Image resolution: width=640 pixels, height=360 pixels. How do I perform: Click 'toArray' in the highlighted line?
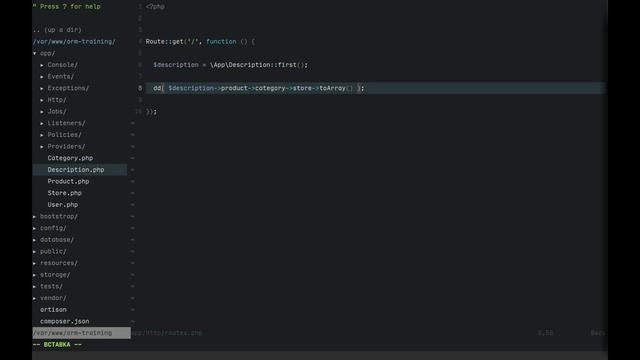pos(332,88)
